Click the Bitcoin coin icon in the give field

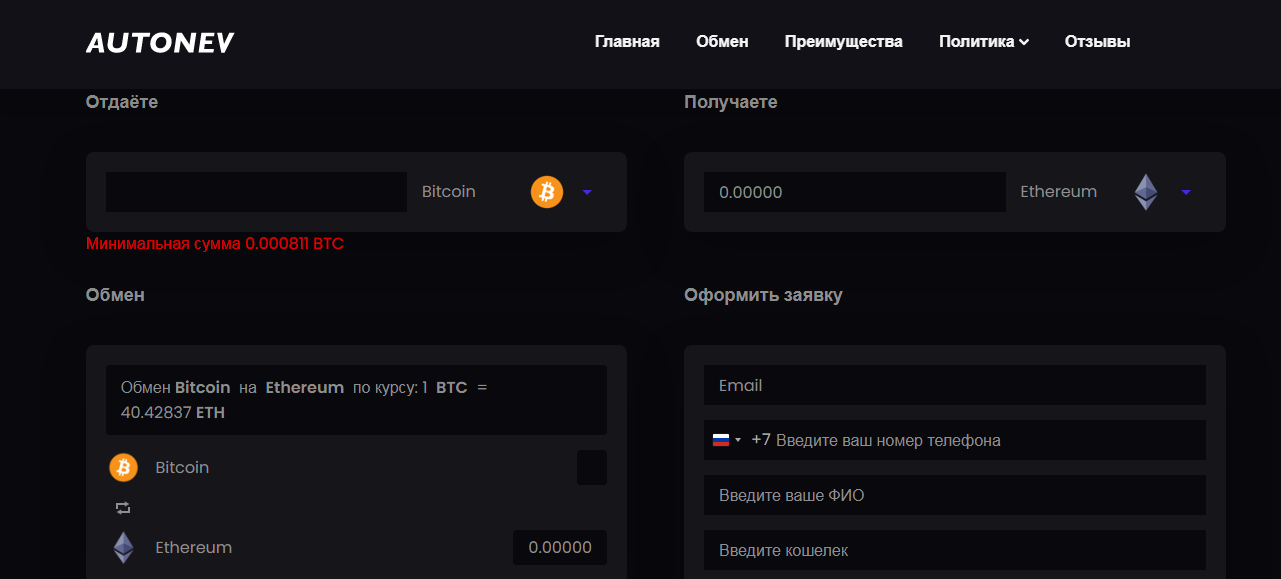click(547, 192)
